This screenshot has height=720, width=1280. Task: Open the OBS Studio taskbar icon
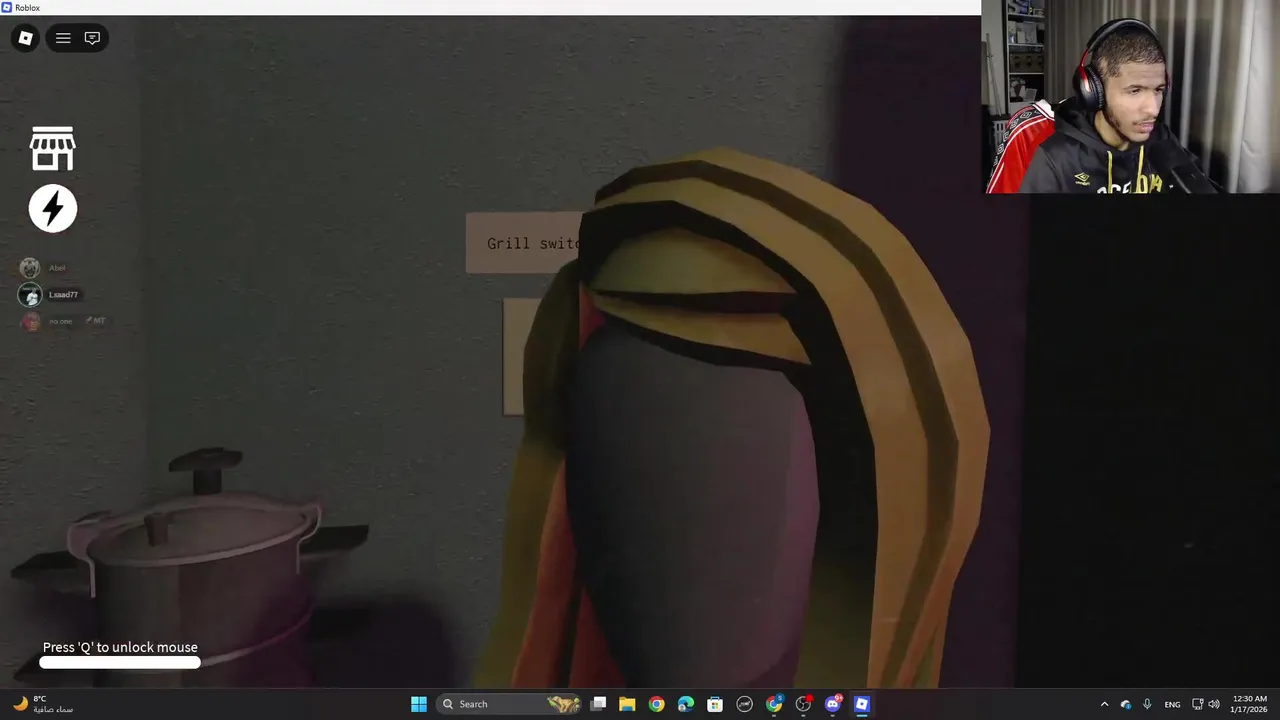(x=803, y=704)
